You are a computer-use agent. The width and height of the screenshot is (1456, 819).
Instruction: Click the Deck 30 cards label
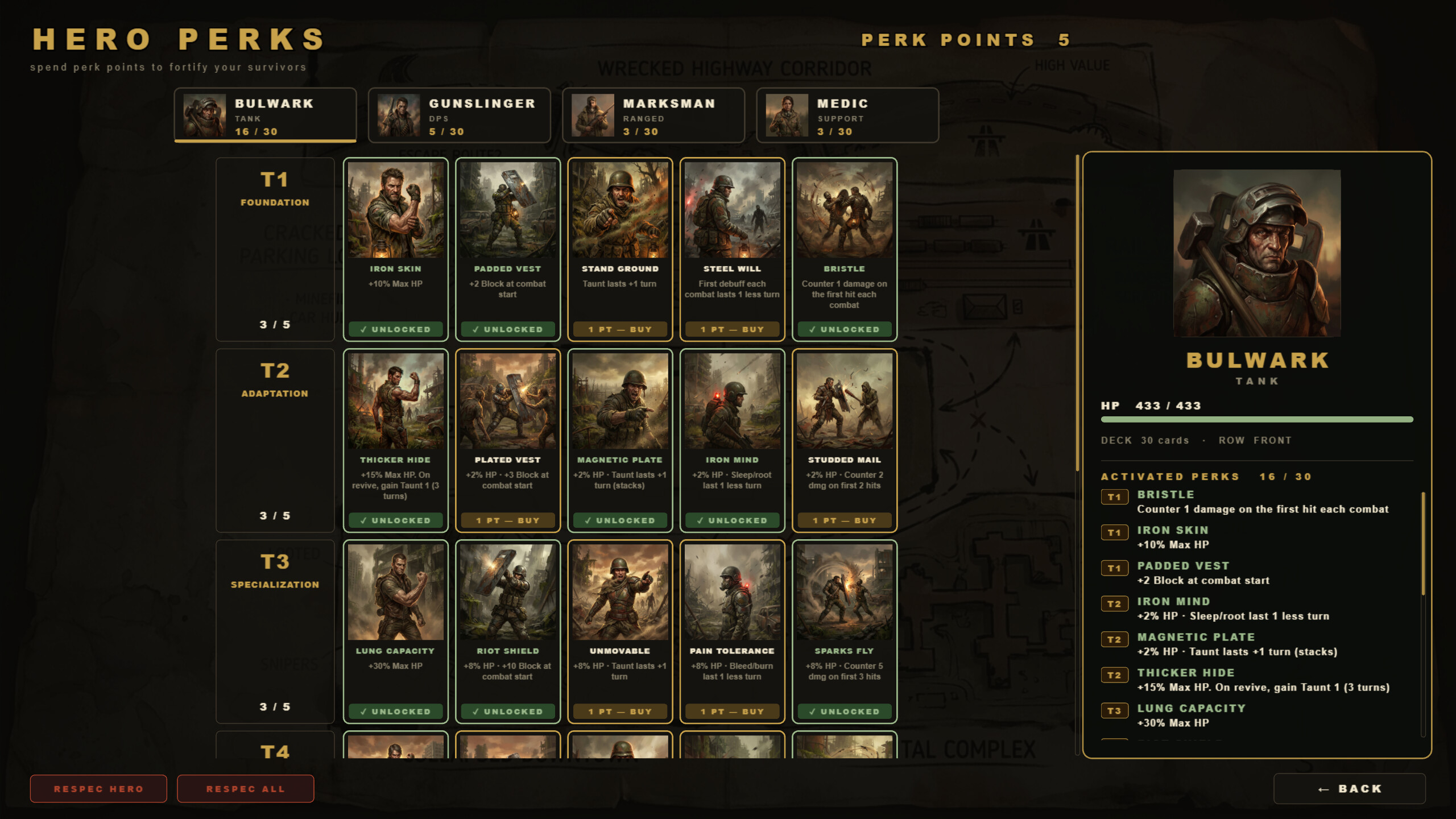pyautogui.click(x=1144, y=440)
